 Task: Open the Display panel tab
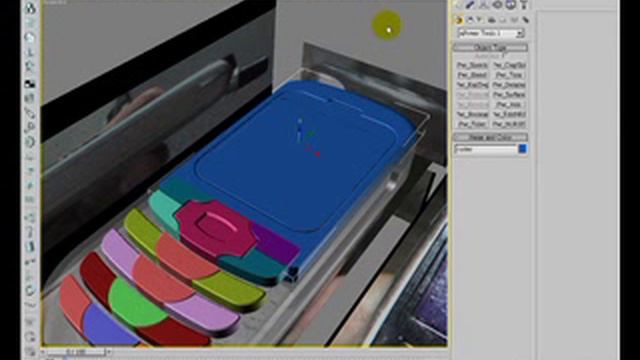click(511, 5)
